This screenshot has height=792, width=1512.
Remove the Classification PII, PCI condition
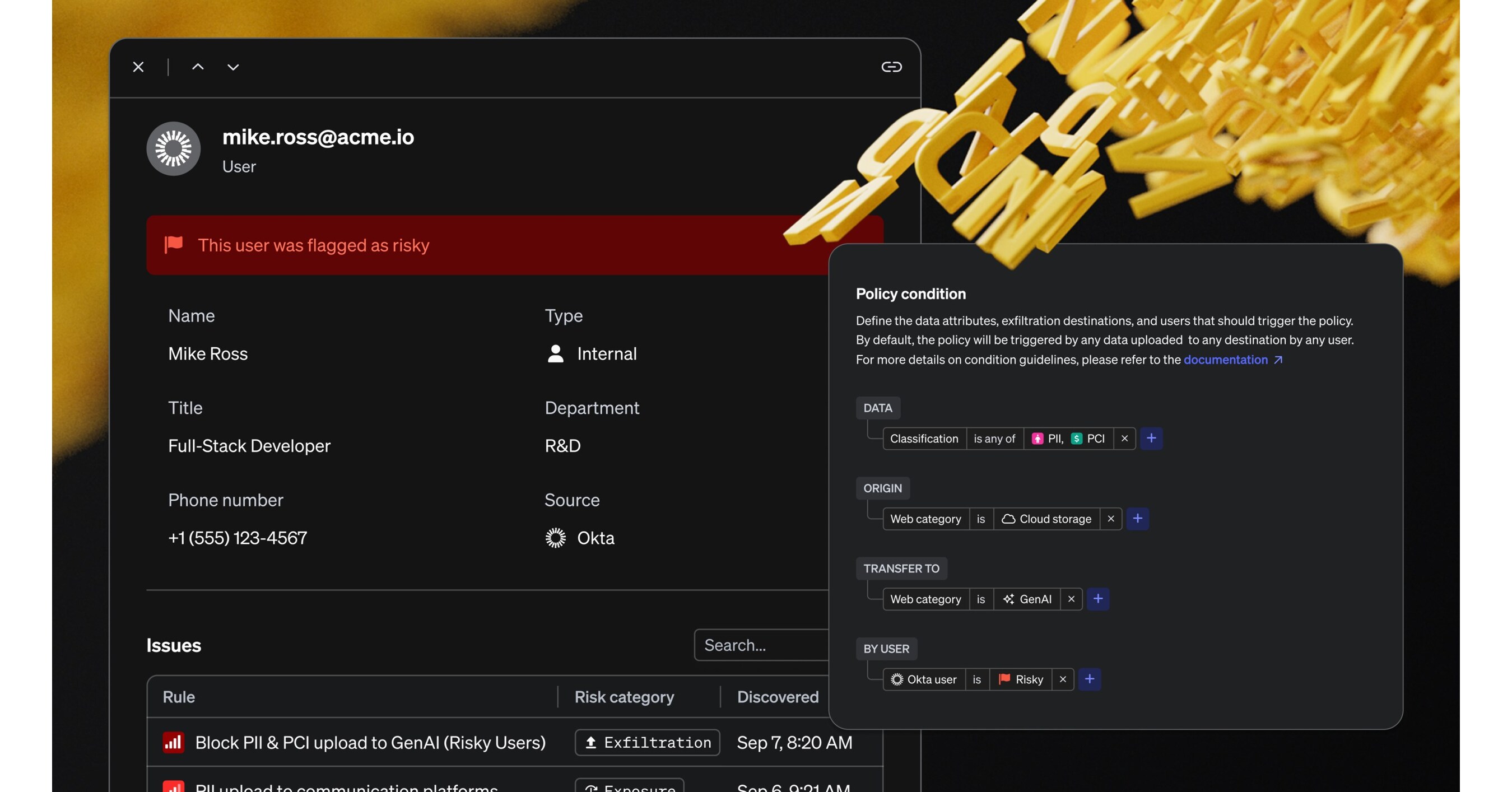1124,439
